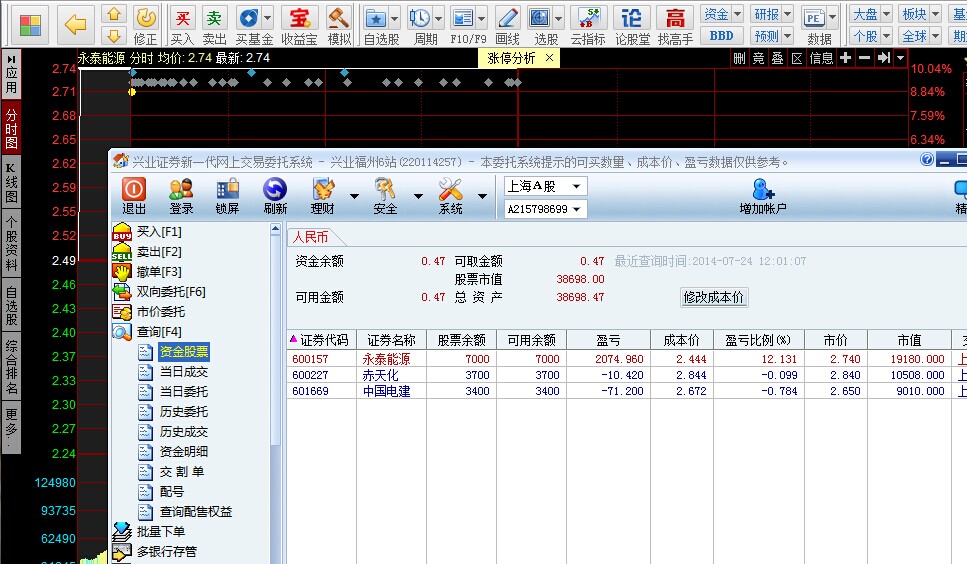Open 云指标 toolbar icon
The width and height of the screenshot is (967, 564).
(588, 25)
